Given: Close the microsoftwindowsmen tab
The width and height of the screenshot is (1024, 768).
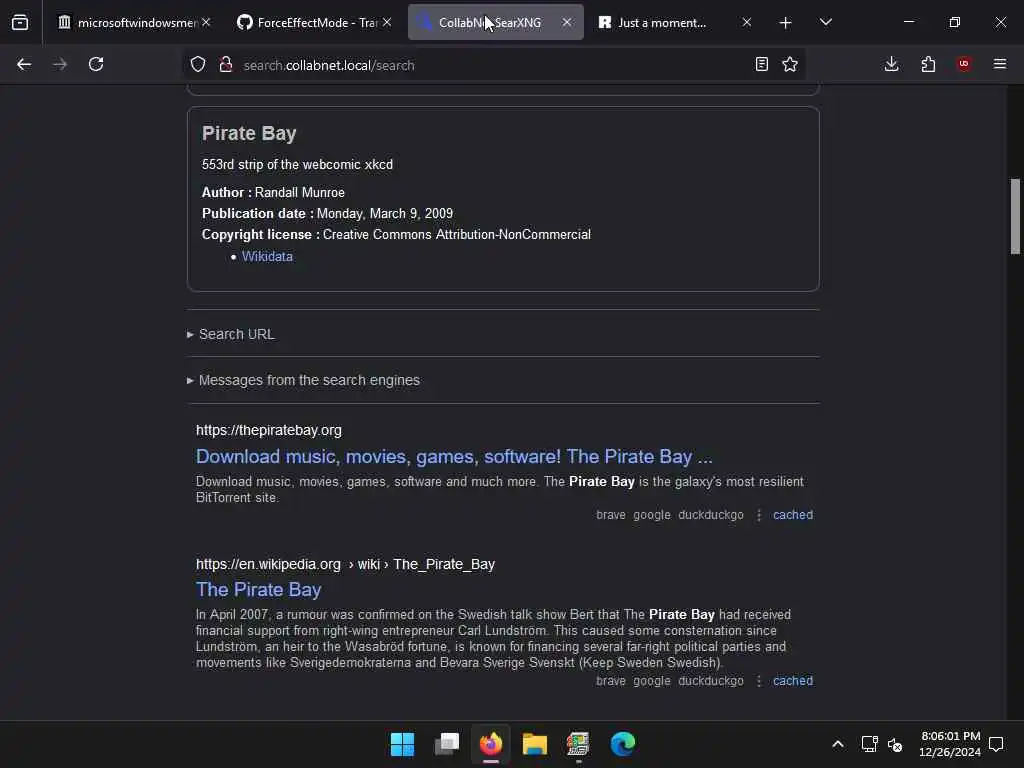Looking at the screenshot, I should tap(206, 23).
